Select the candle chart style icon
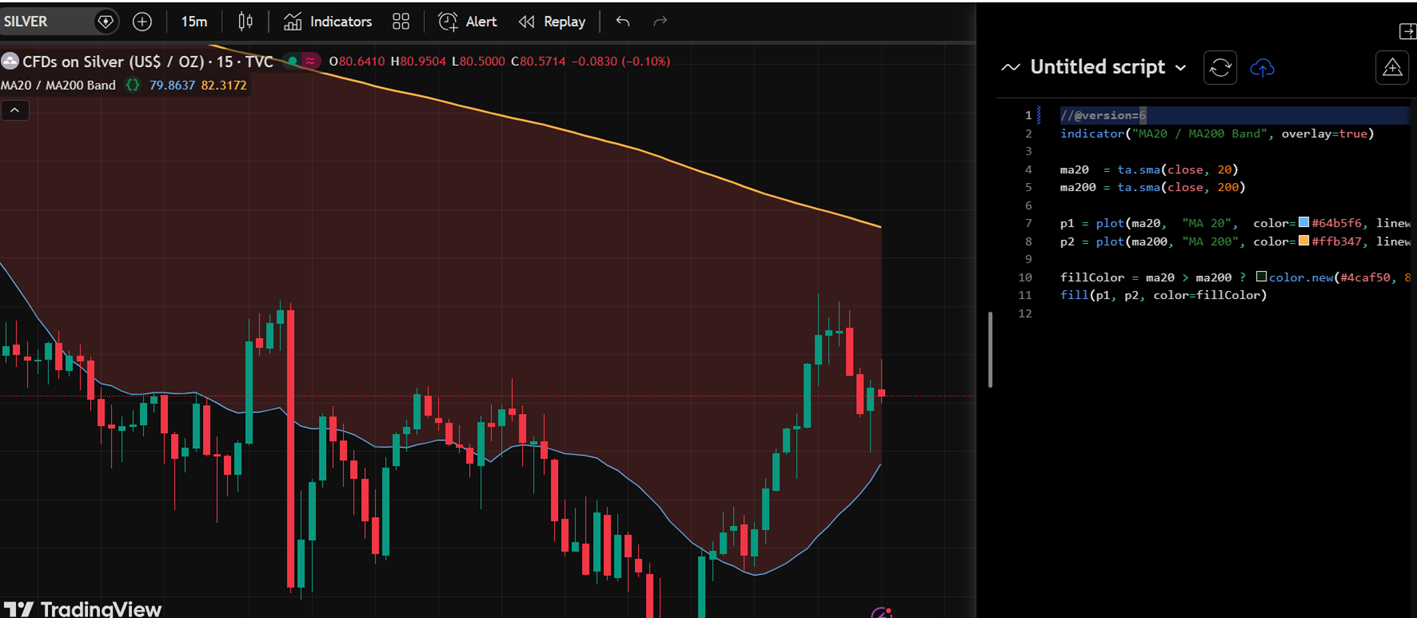Screen dimensions: 1417x618 pyautogui.click(x=245, y=21)
